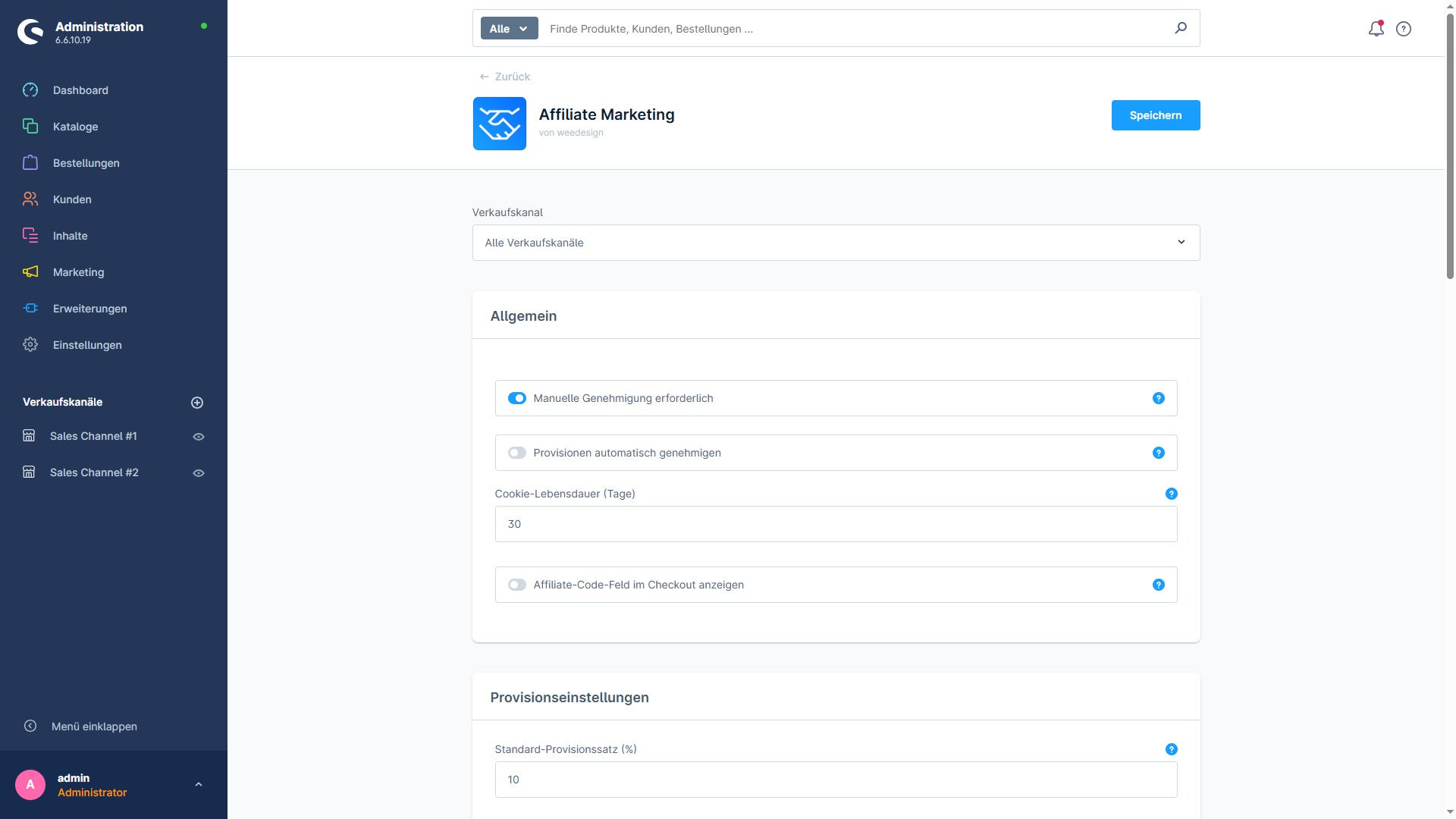
Task: Click the Standard-Provisionssatz input field
Action: [x=836, y=780]
